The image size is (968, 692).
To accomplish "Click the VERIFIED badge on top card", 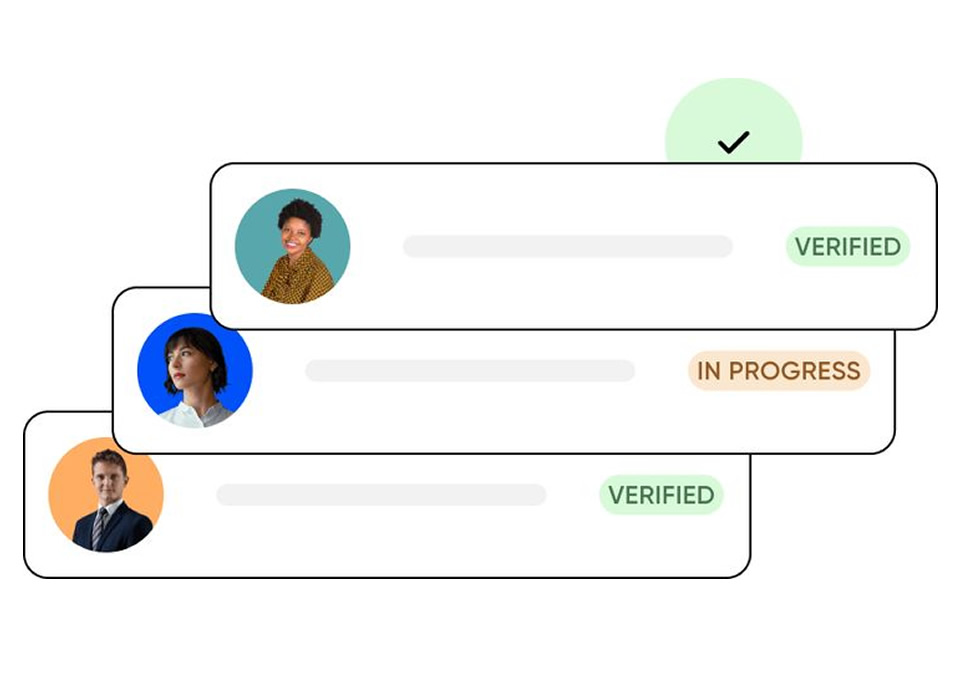I will (848, 246).
